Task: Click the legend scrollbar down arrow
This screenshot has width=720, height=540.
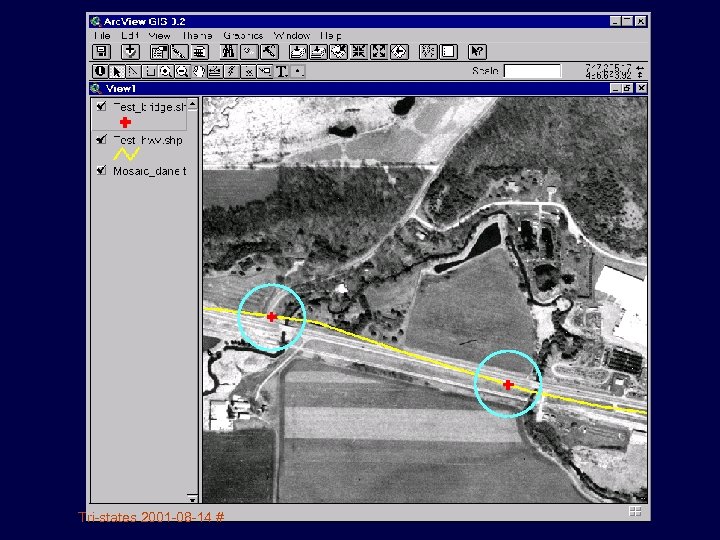Action: (x=192, y=498)
